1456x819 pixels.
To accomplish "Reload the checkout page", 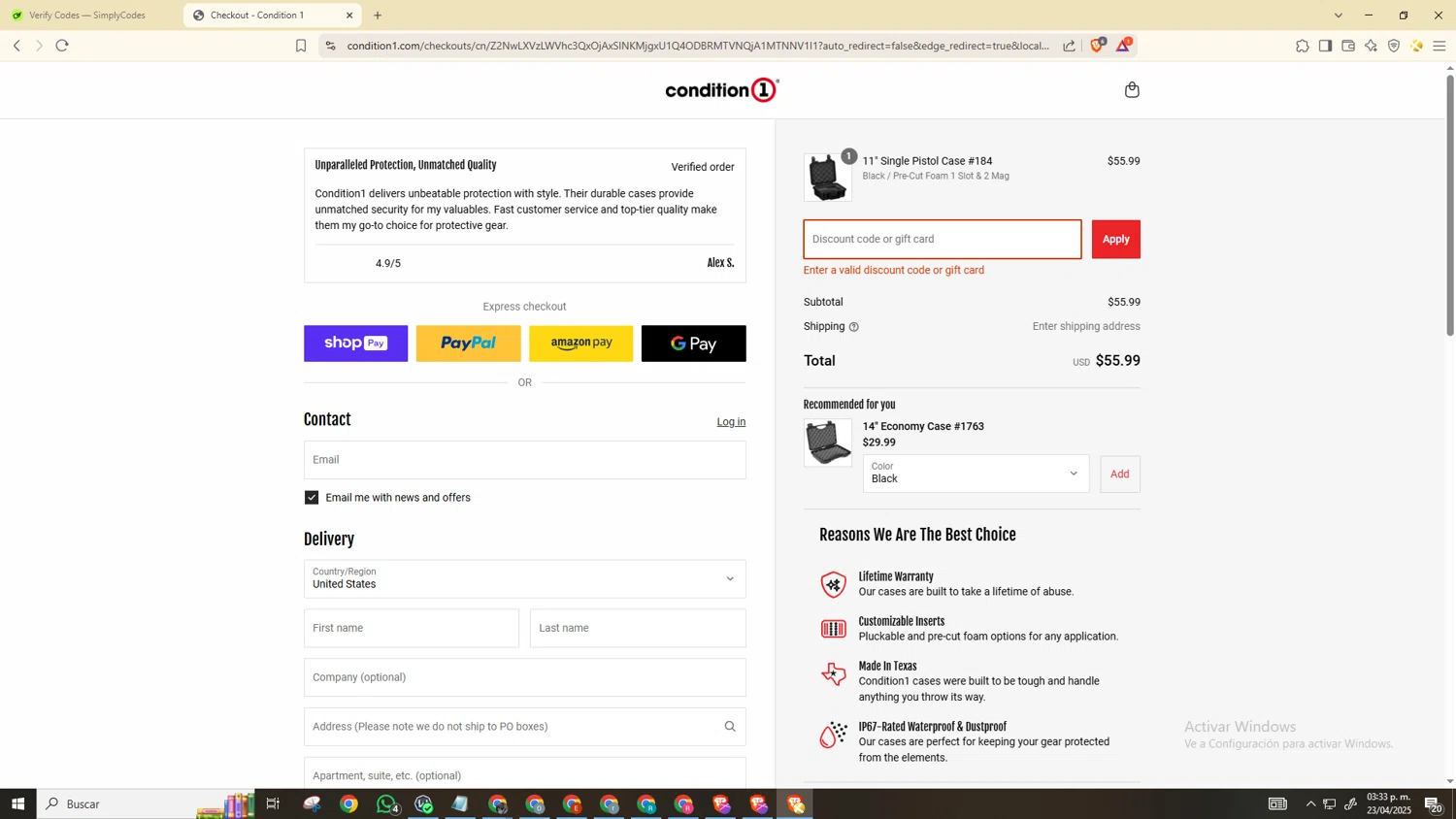I will click(62, 46).
